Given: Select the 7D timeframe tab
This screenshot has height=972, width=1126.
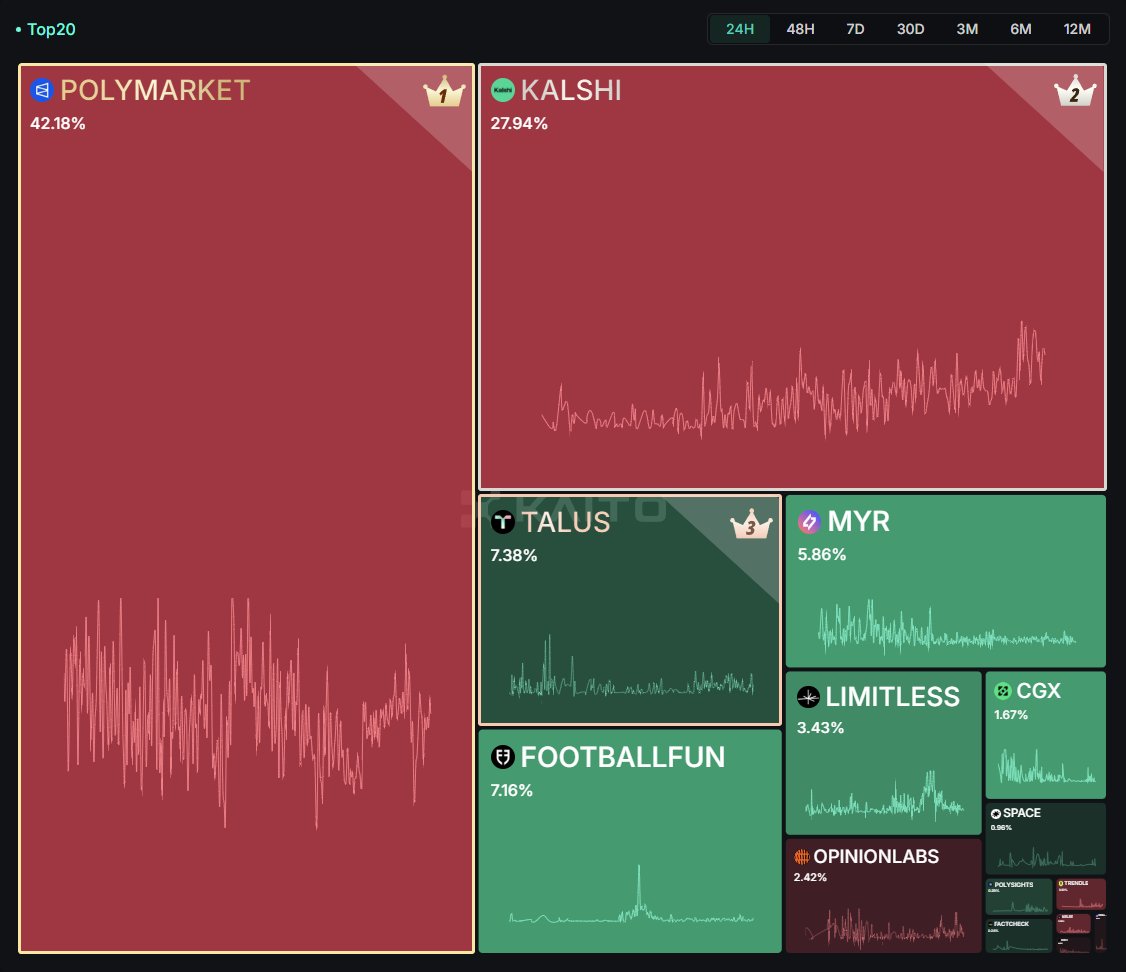Looking at the screenshot, I should [855, 29].
